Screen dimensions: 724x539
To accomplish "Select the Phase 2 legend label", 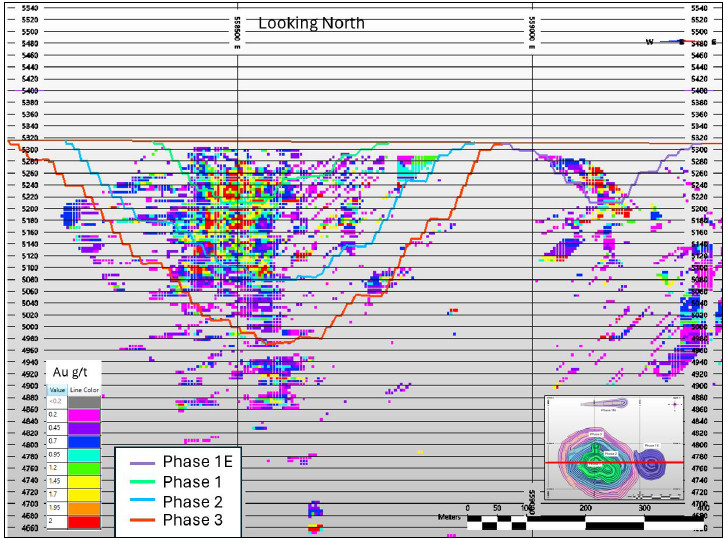I will (193, 502).
